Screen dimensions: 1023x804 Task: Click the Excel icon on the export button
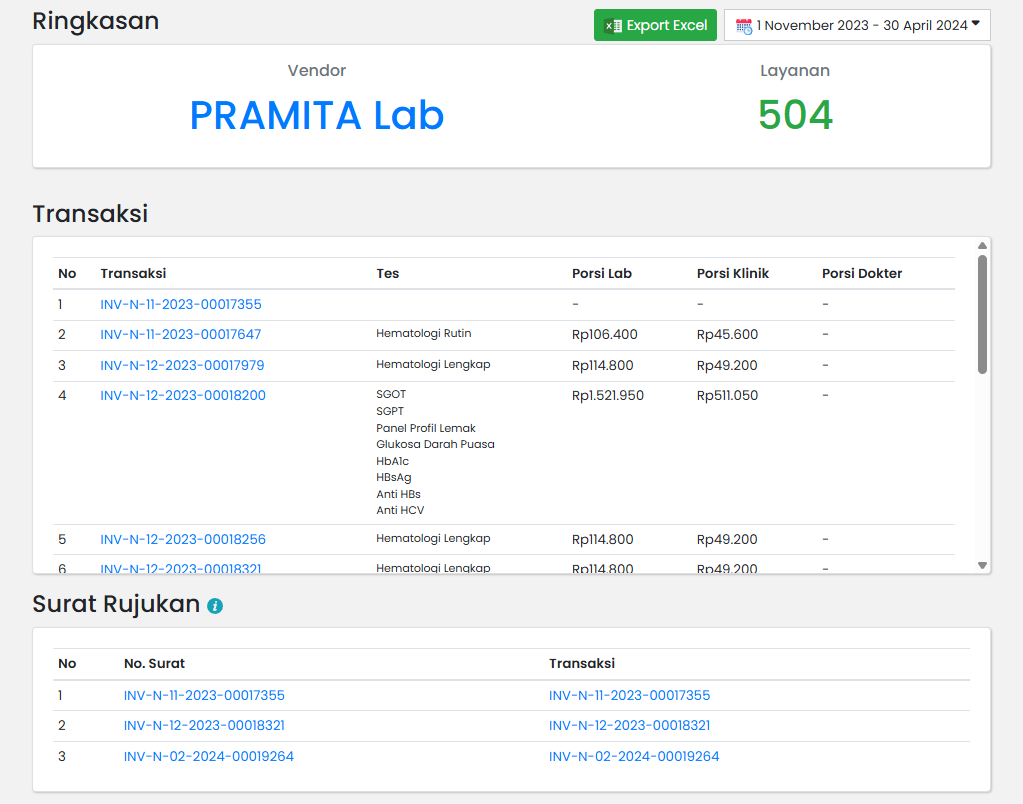point(613,26)
